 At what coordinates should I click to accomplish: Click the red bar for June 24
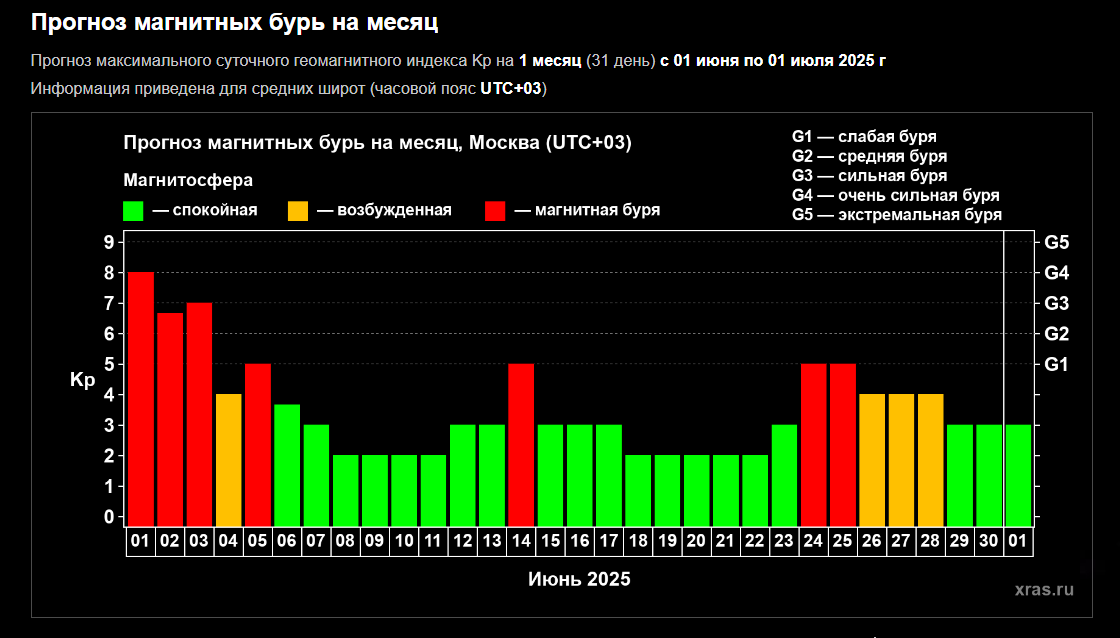[x=814, y=445]
